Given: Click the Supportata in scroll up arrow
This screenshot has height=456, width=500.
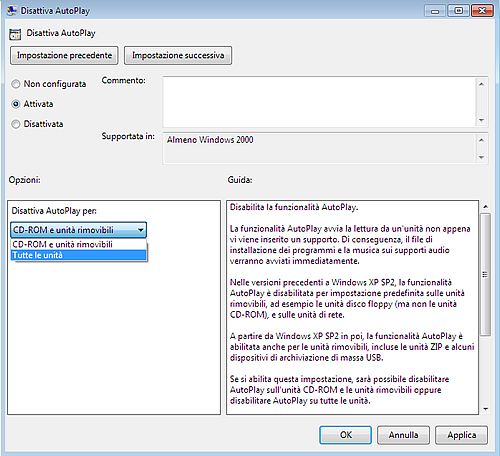Looking at the screenshot, I should (481, 140).
